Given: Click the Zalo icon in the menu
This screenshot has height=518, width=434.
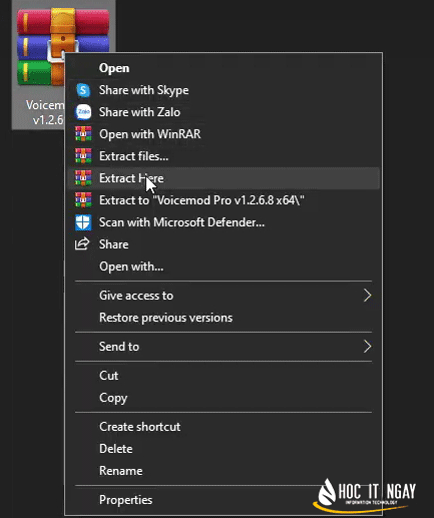Looking at the screenshot, I should coord(83,112).
